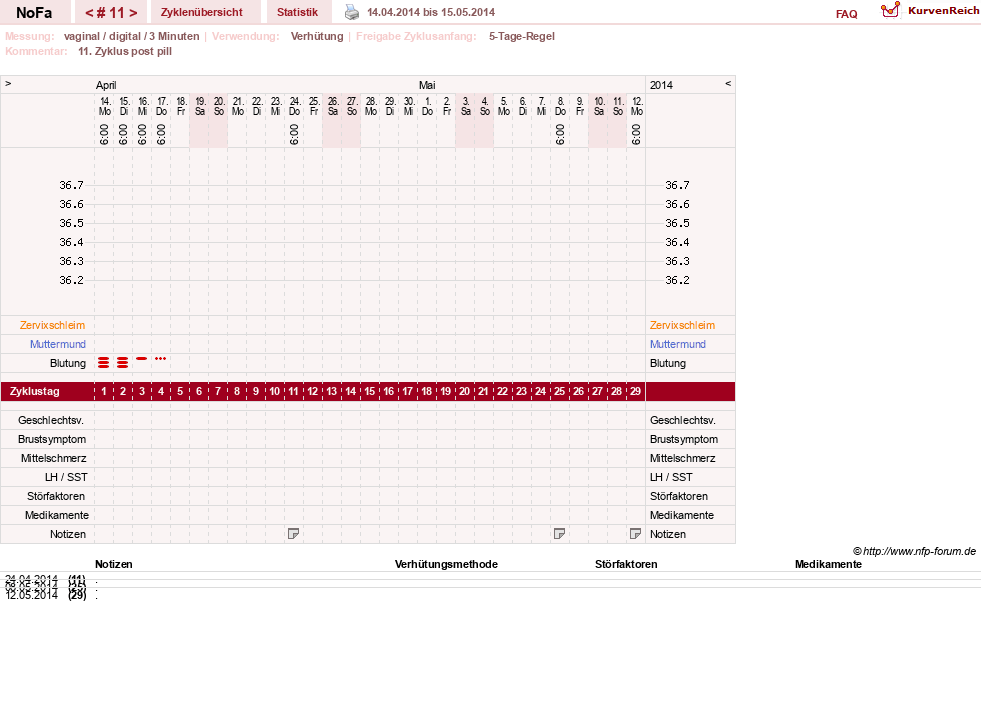Screen dimensions: 981x723
Task: Go to previous cycle with left arrow
Action: point(89,13)
